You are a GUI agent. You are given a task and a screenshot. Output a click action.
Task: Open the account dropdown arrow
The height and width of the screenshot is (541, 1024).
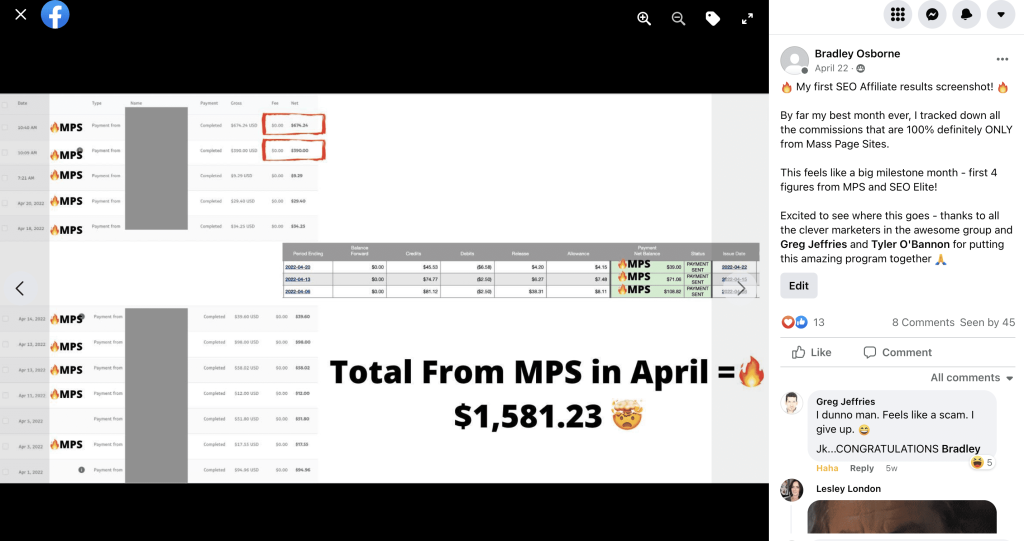click(x=1000, y=14)
